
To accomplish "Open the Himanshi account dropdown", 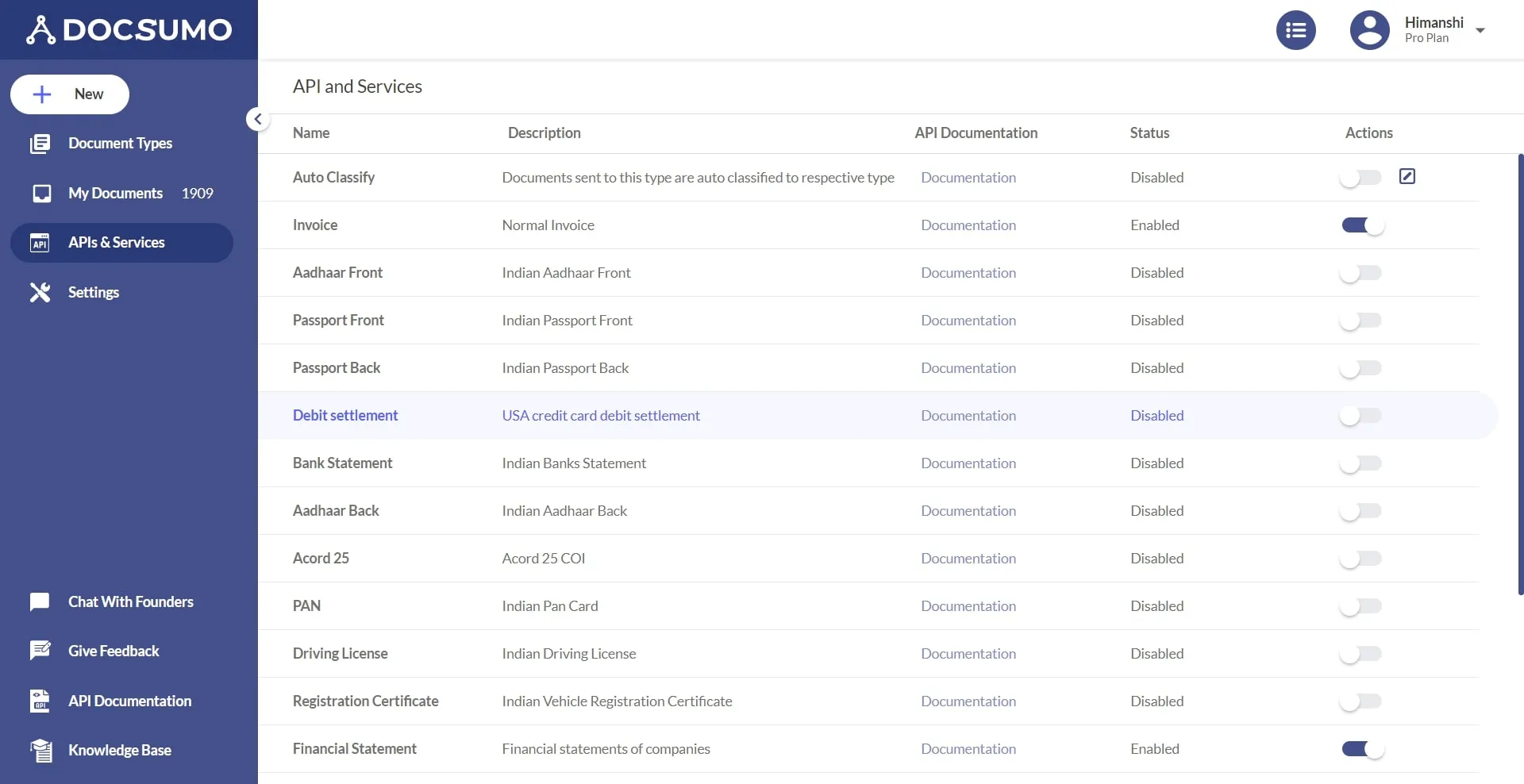I will click(1481, 29).
